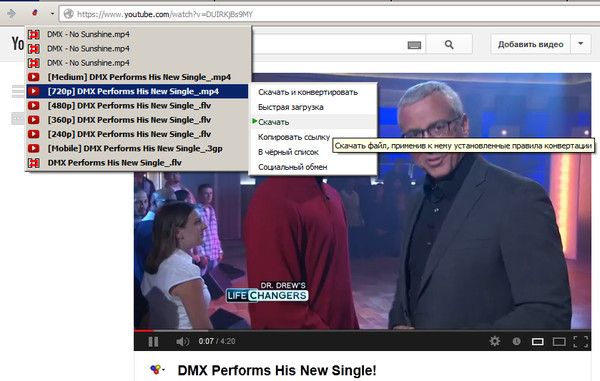The width and height of the screenshot is (600, 381).
Task: Choose [720p] DMX Performs His New Single_.mp4
Action: (x=138, y=91)
